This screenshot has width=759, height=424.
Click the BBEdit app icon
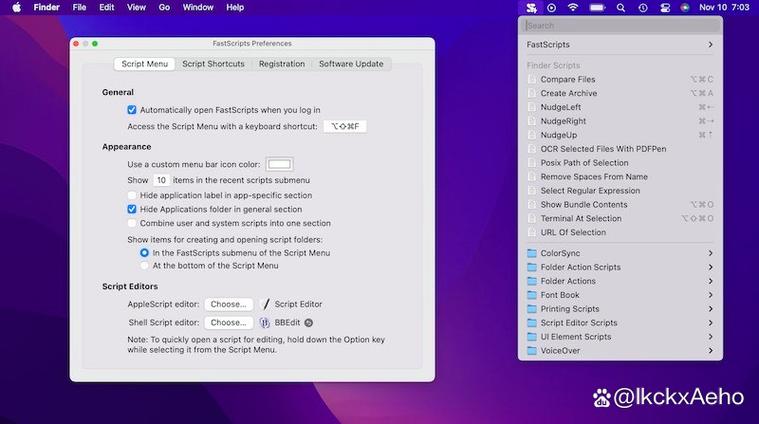click(264, 322)
